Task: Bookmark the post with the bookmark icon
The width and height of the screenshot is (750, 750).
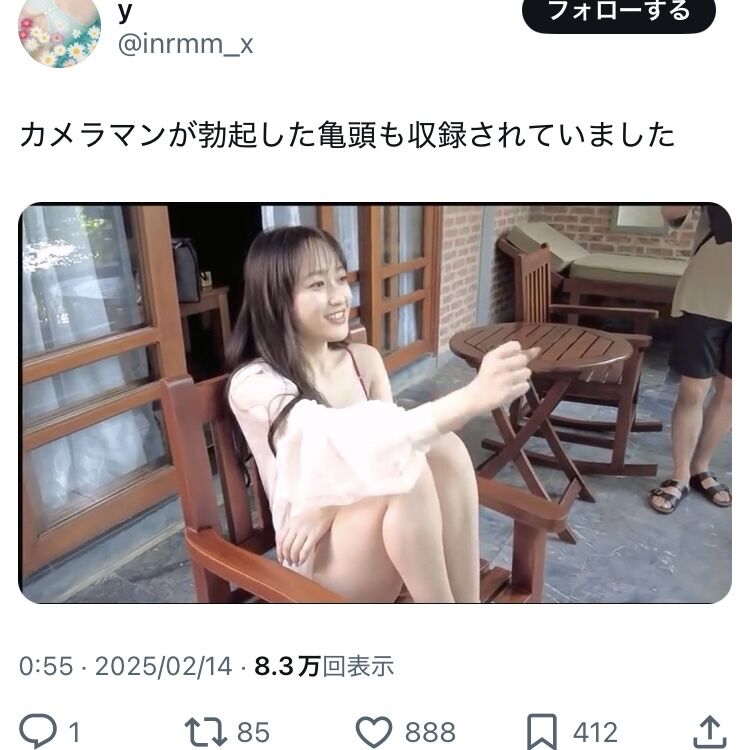Action: point(542,732)
